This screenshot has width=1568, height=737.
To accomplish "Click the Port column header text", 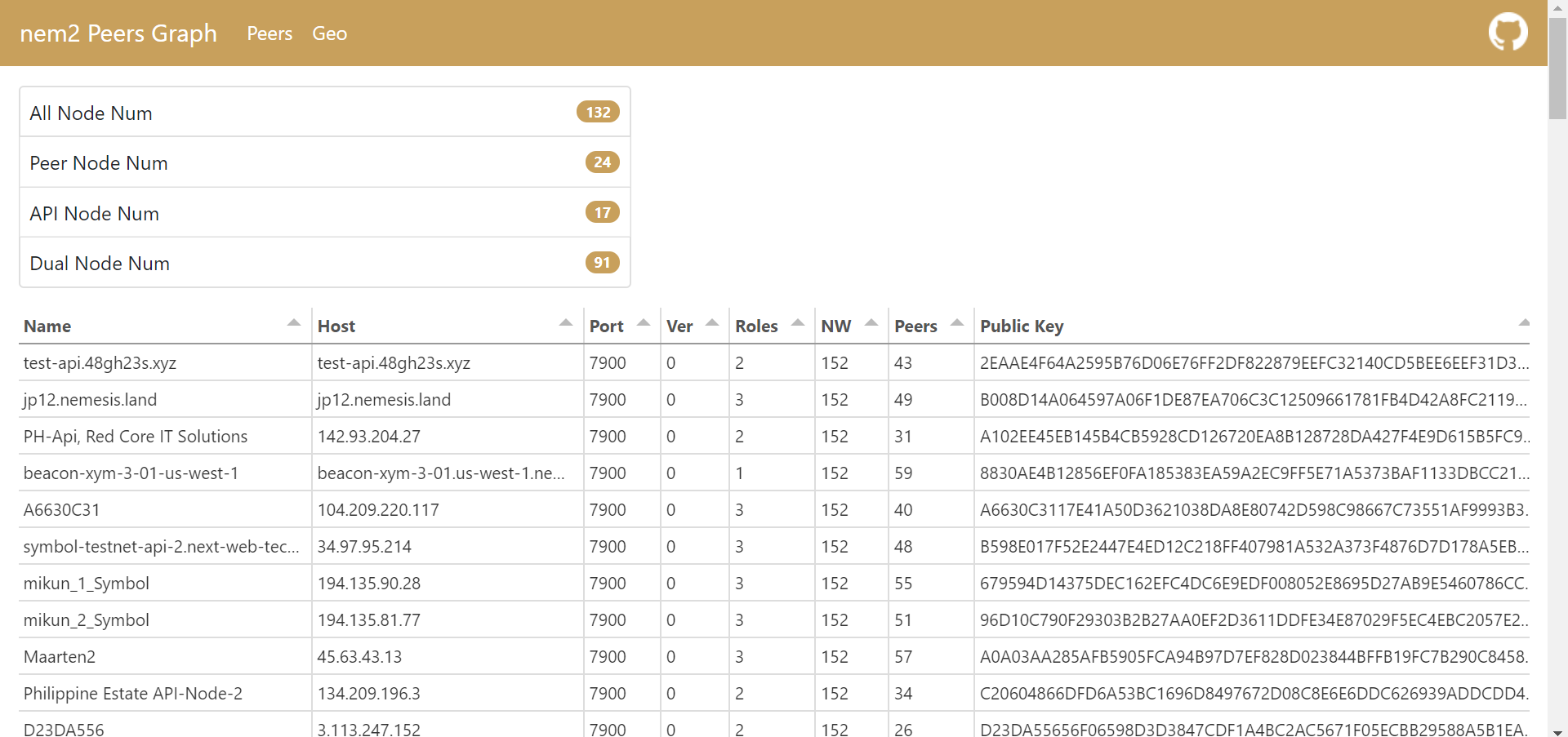I will tap(607, 326).
